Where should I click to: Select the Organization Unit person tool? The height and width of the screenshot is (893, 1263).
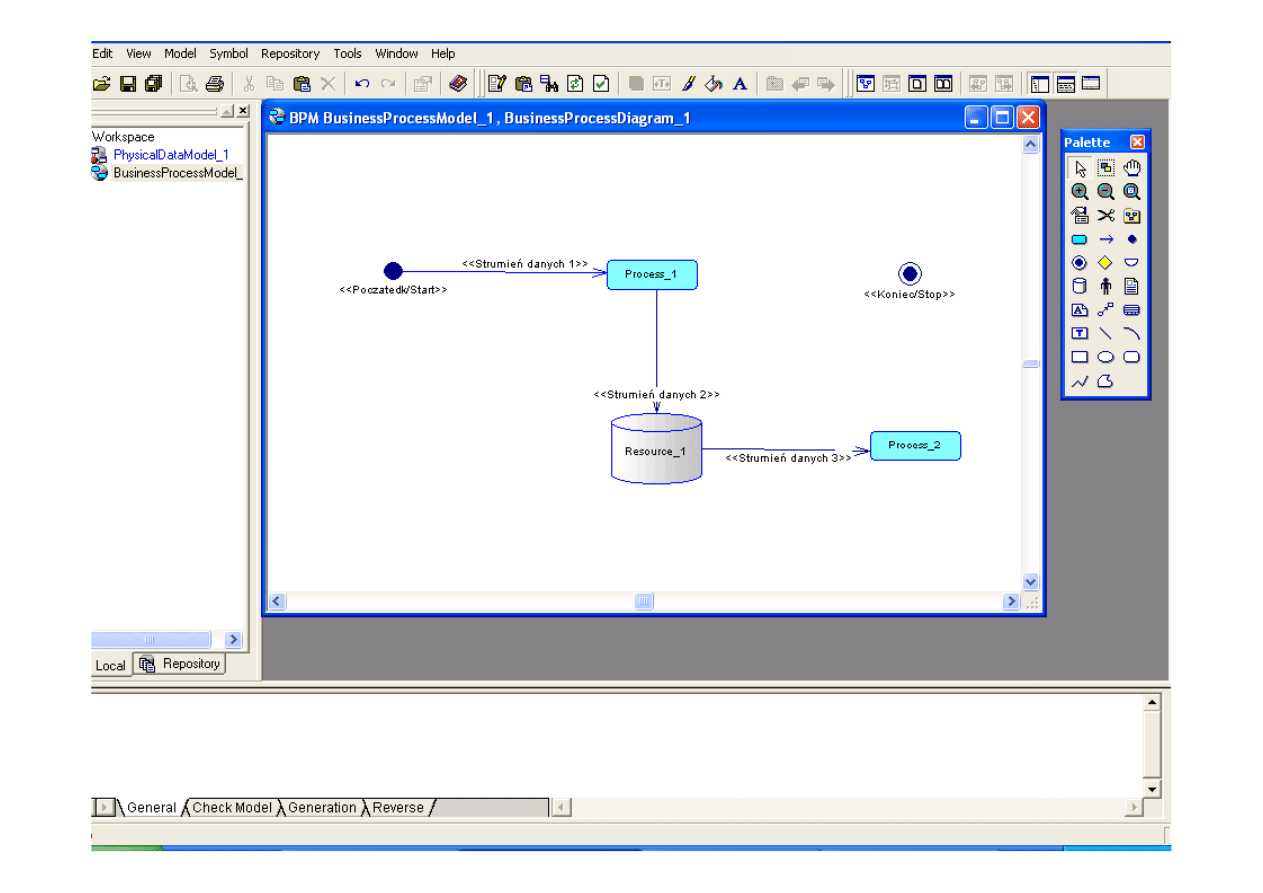(1105, 286)
